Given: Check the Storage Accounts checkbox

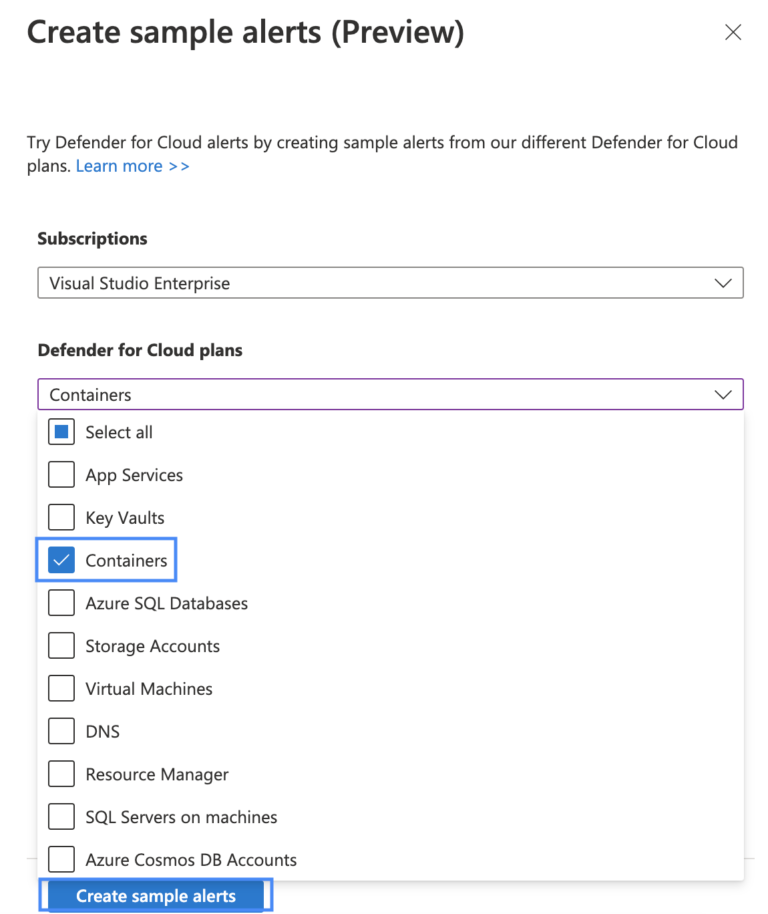Looking at the screenshot, I should click(61, 645).
